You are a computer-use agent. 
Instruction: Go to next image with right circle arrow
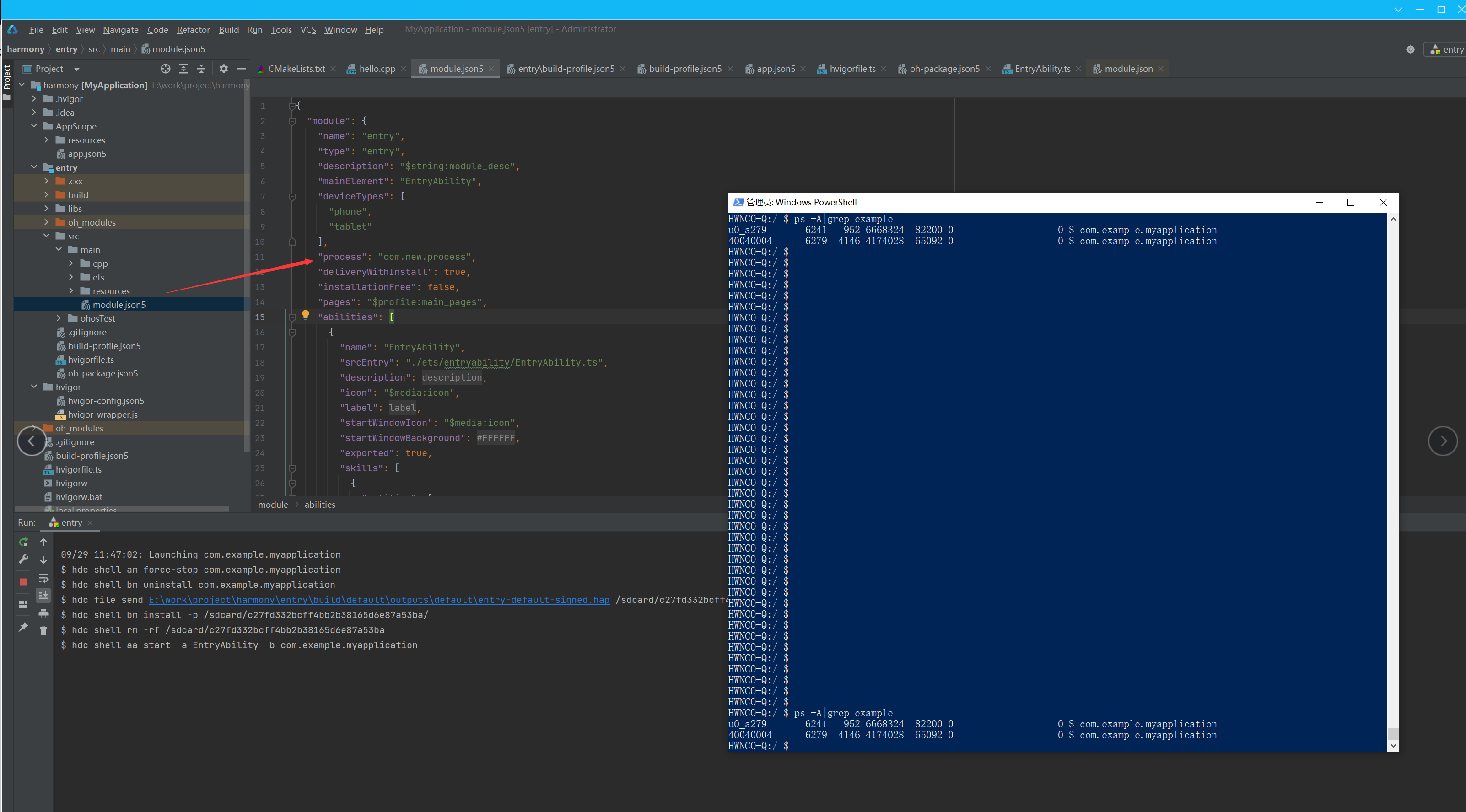coord(1443,441)
